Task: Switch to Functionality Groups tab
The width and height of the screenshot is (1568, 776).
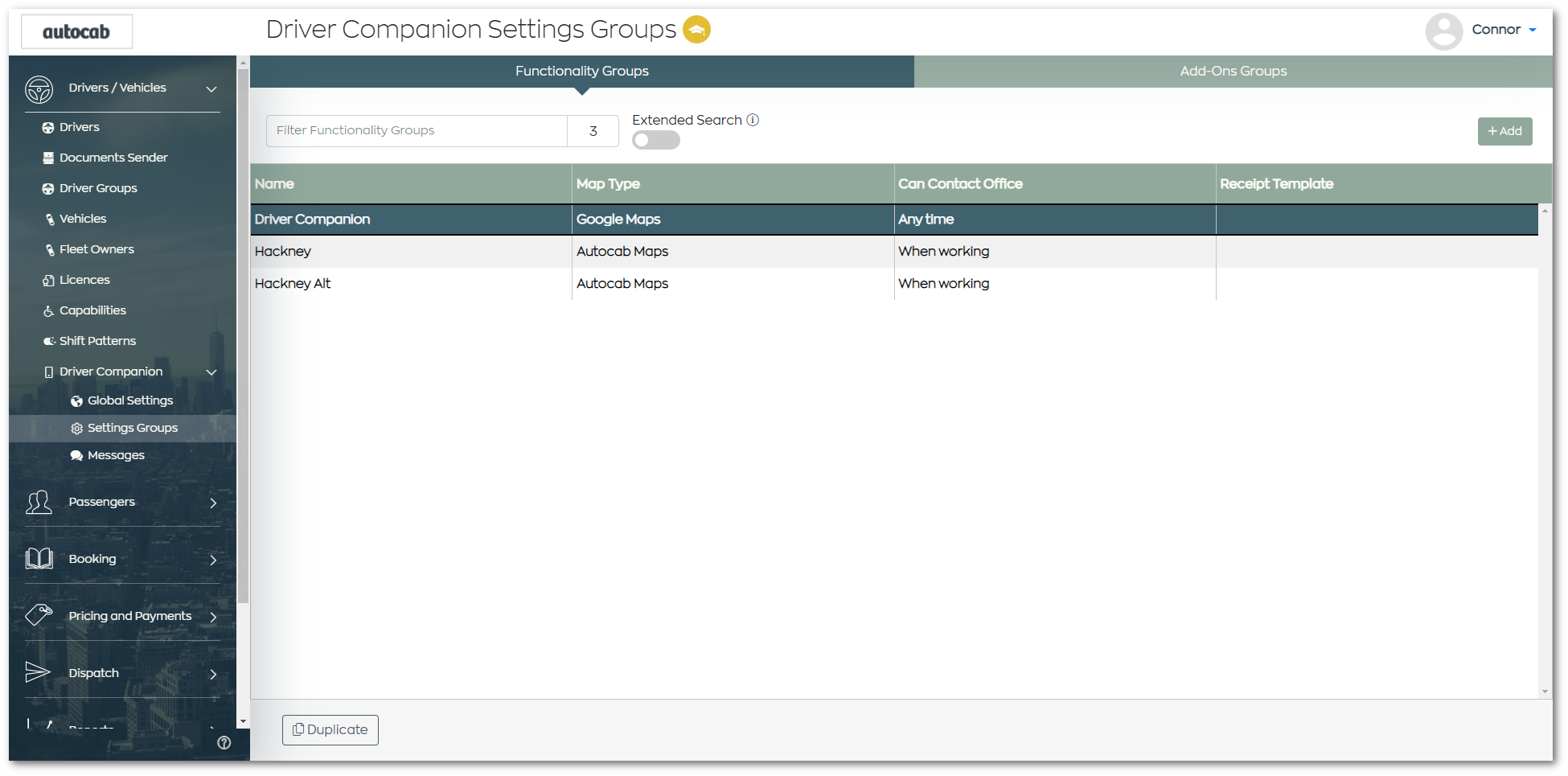Action: click(x=582, y=71)
